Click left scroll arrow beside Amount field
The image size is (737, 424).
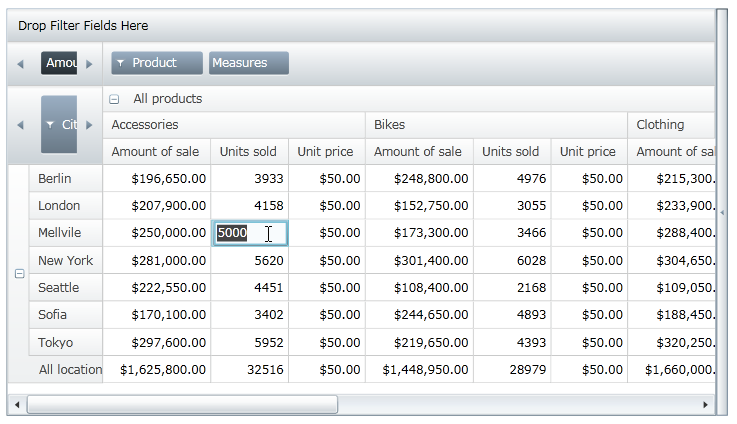(19, 64)
